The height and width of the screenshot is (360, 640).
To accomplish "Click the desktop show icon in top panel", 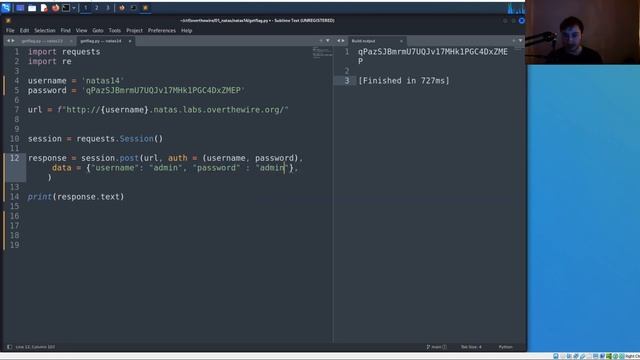I will point(20,8).
